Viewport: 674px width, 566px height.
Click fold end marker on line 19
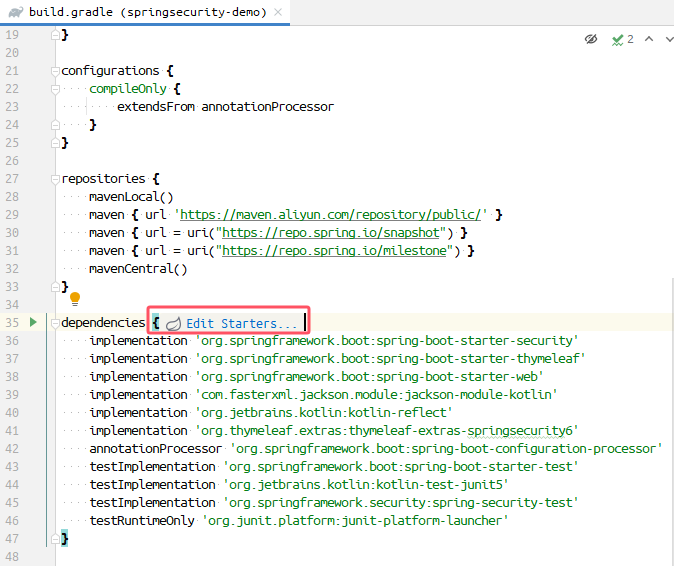pos(55,35)
